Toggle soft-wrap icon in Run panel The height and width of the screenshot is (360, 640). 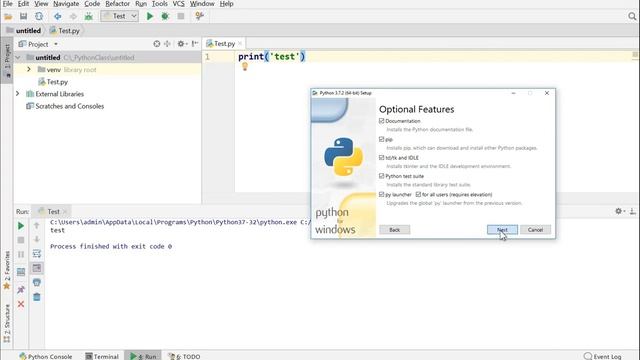point(37,253)
